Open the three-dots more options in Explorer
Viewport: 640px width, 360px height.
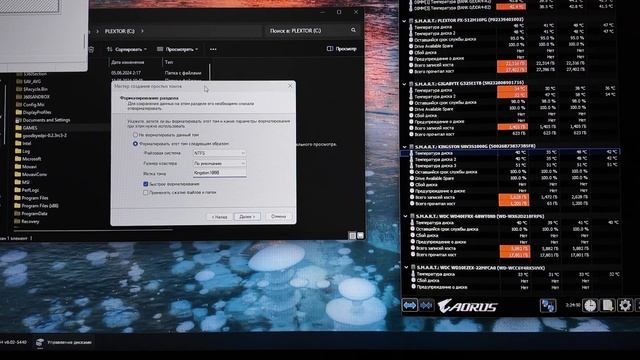[x=213, y=49]
